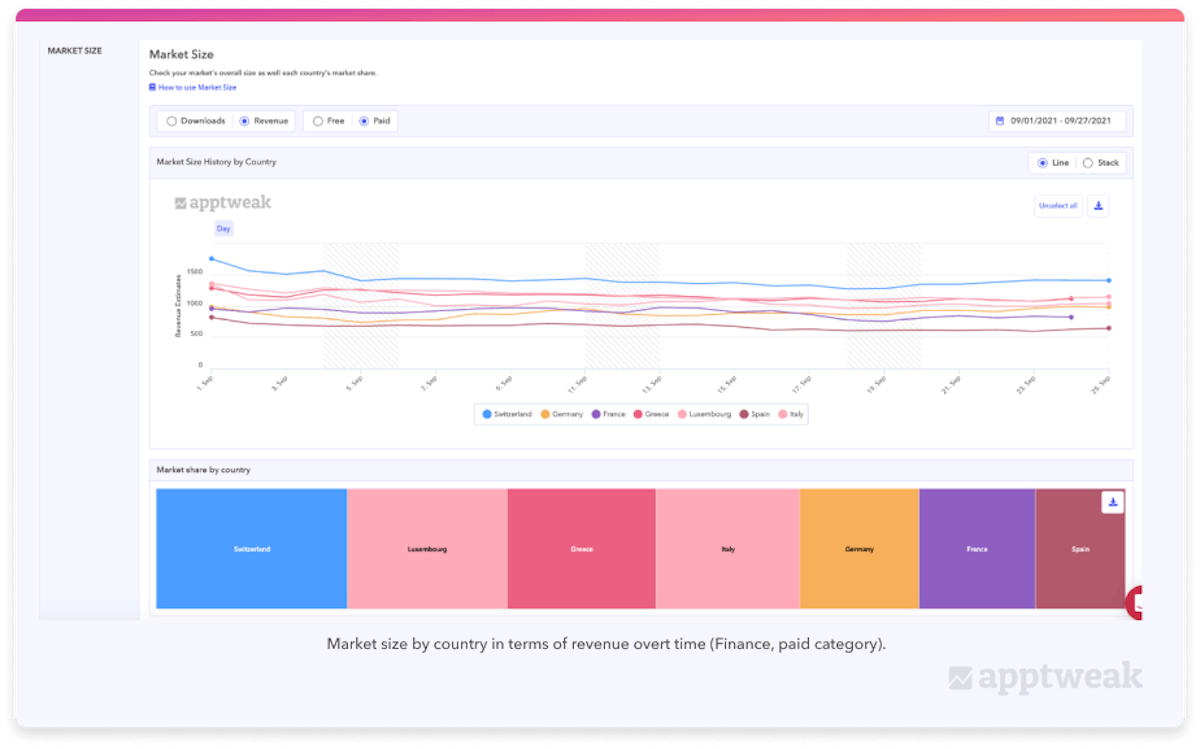Open the How to use Market Size link
Image resolution: width=1200 pixels, height=749 pixels.
tap(197, 88)
